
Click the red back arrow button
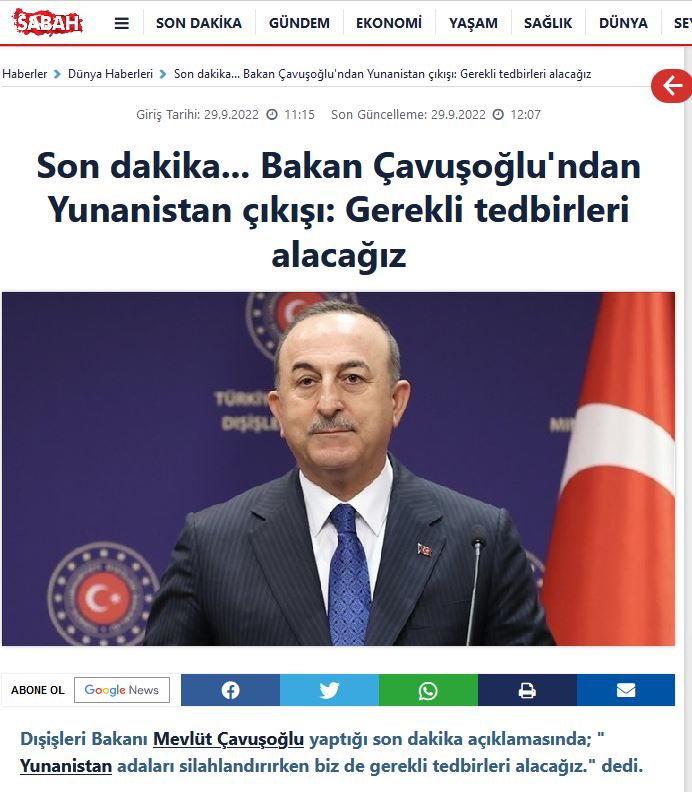tap(672, 86)
